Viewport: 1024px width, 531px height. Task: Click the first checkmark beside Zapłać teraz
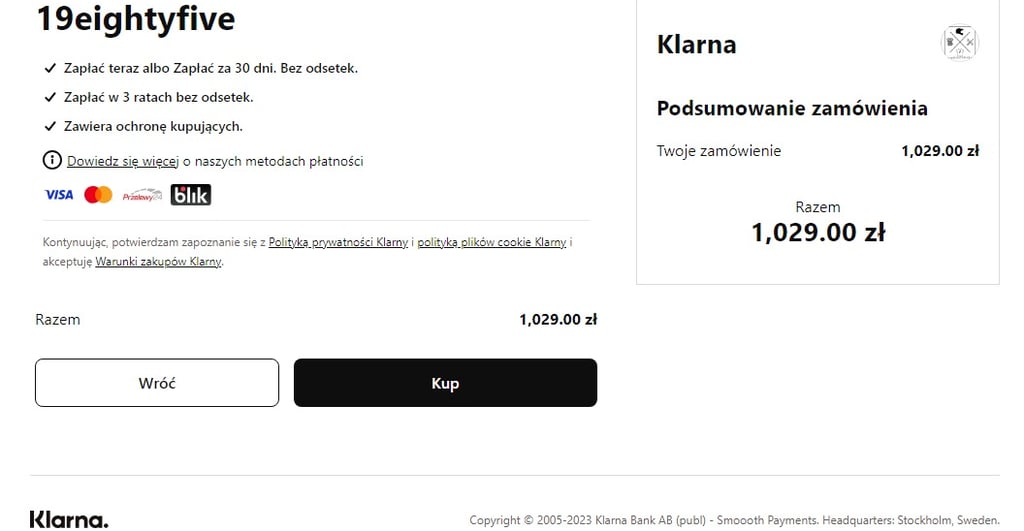click(50, 68)
